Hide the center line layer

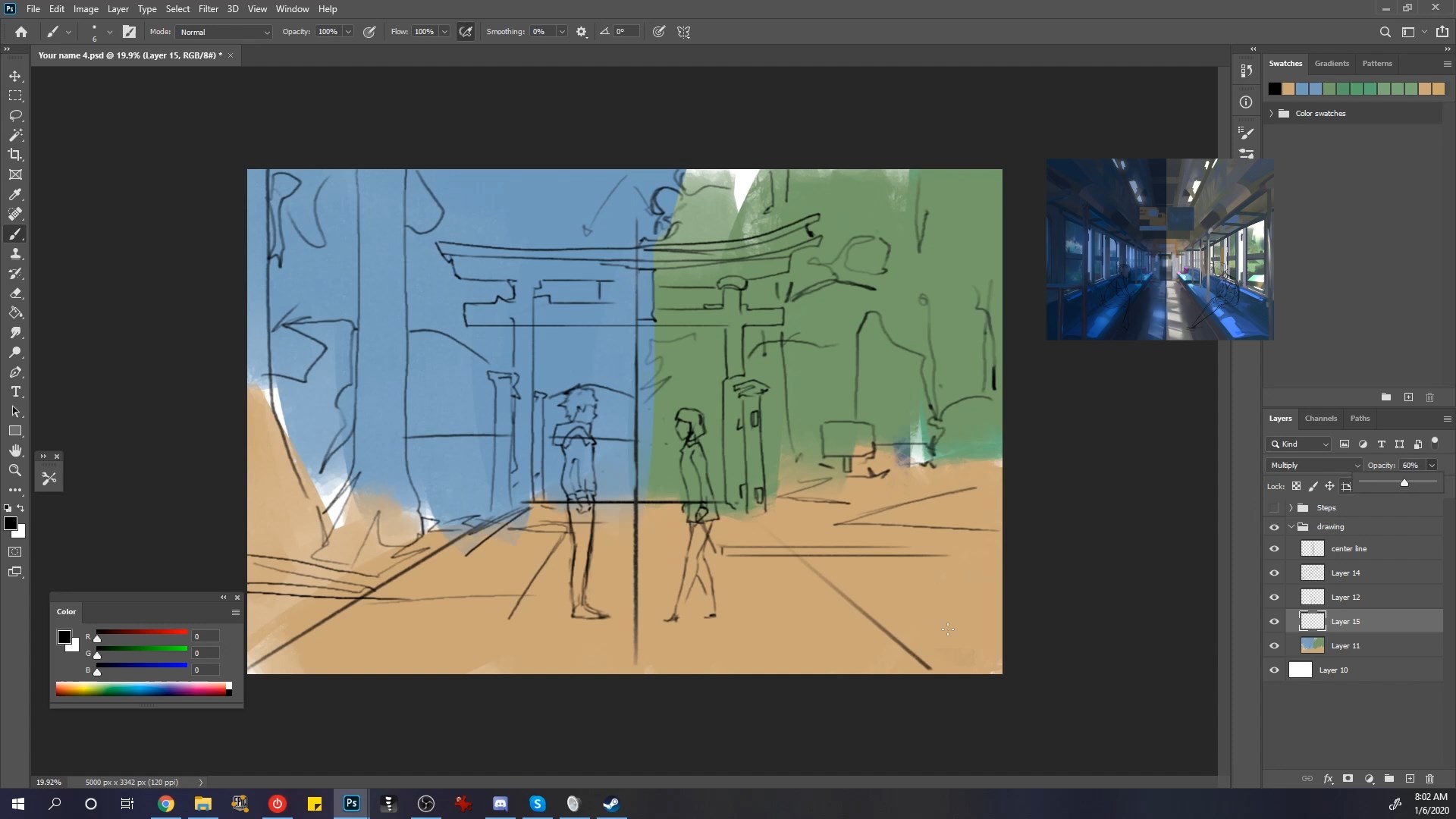pos(1274,548)
